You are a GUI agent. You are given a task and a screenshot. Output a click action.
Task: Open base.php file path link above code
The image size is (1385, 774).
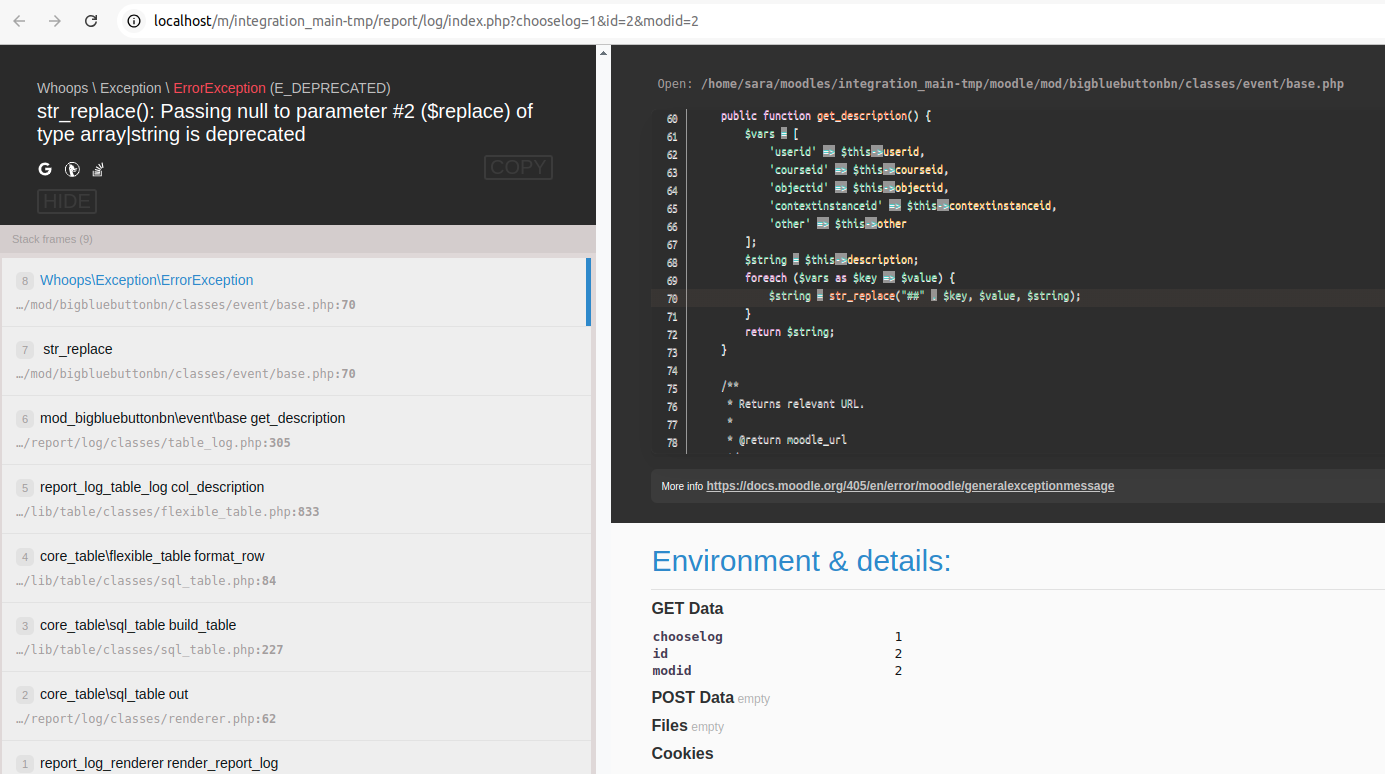[x=1022, y=84]
